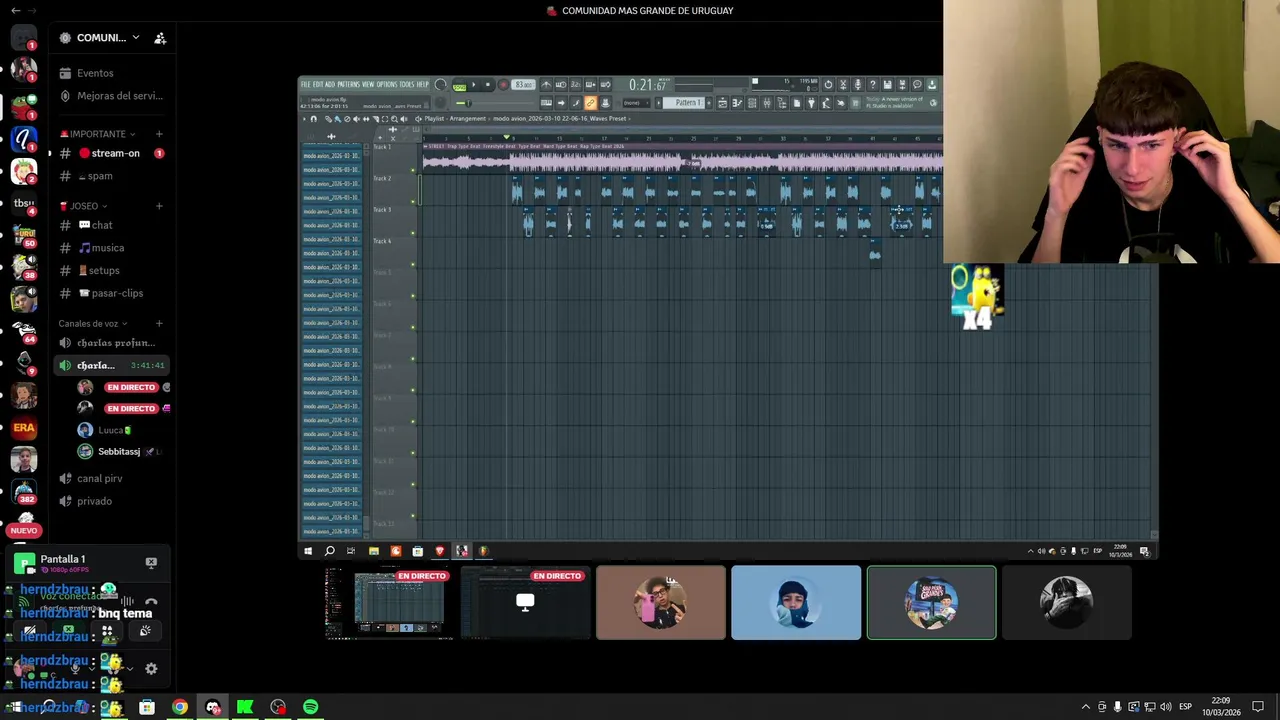Open the Pattern 1 selector dropdown
Screen dimensions: 1280x720
684,103
